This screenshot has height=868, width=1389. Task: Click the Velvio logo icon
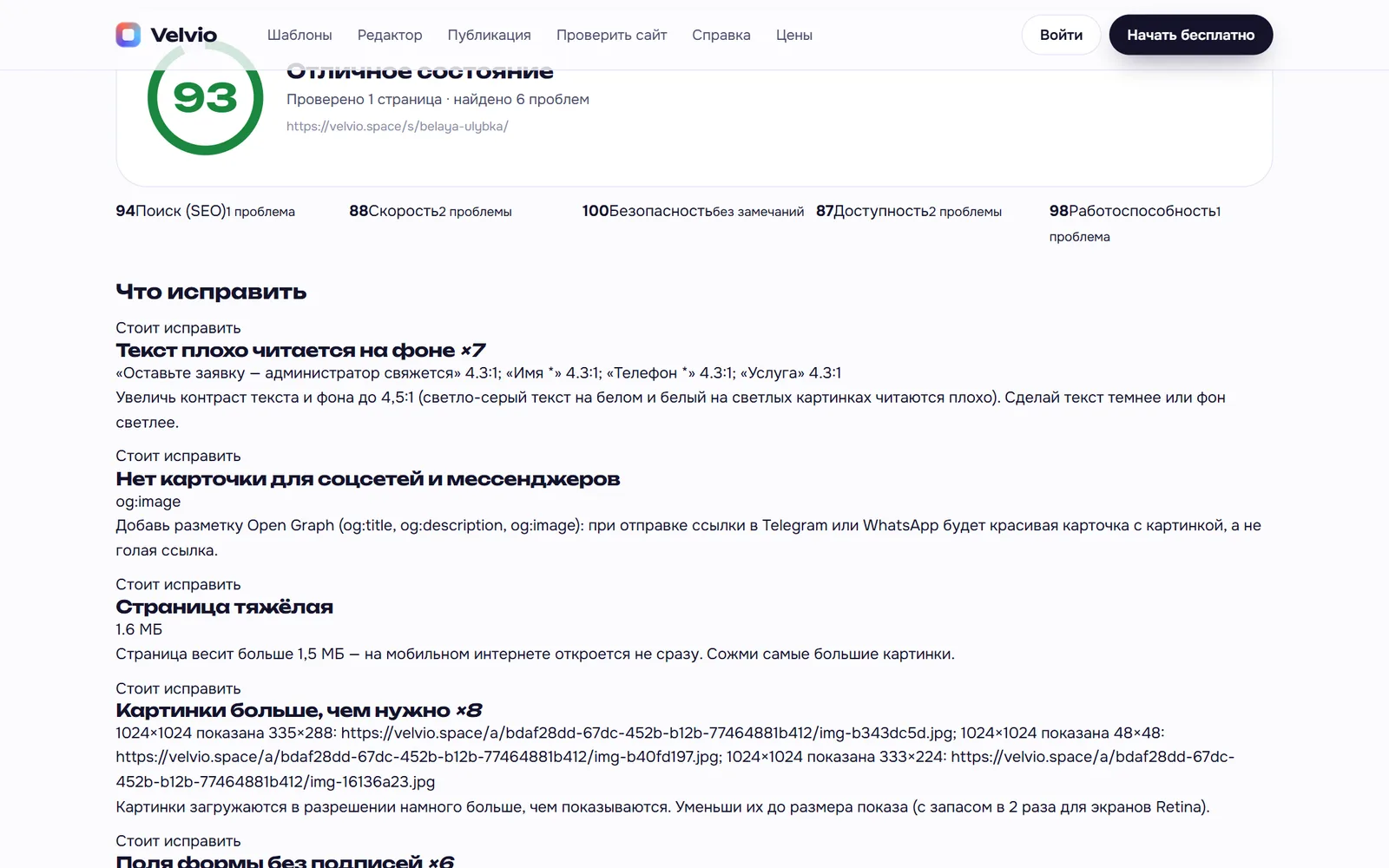click(x=128, y=35)
